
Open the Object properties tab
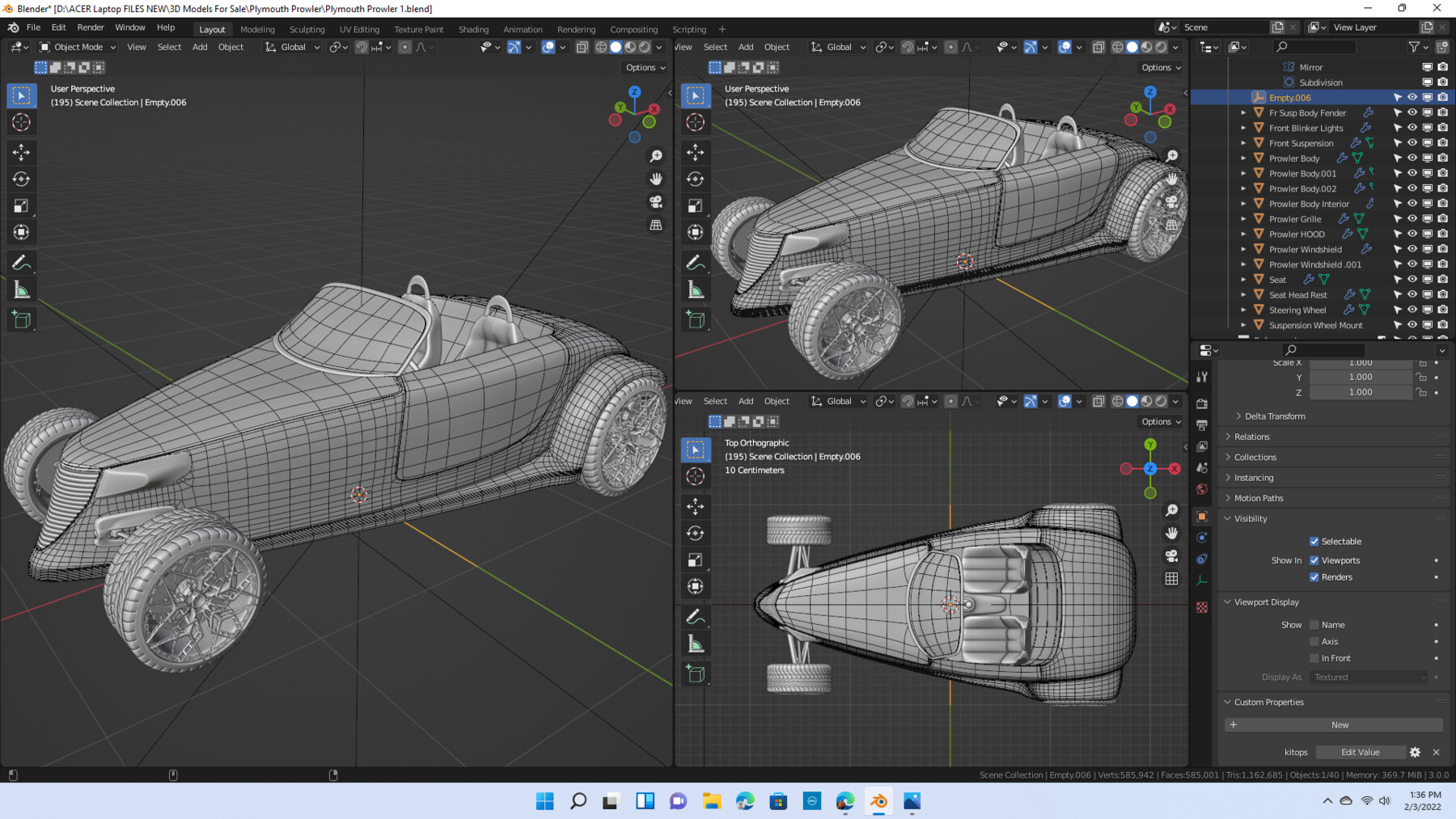[x=1202, y=516]
